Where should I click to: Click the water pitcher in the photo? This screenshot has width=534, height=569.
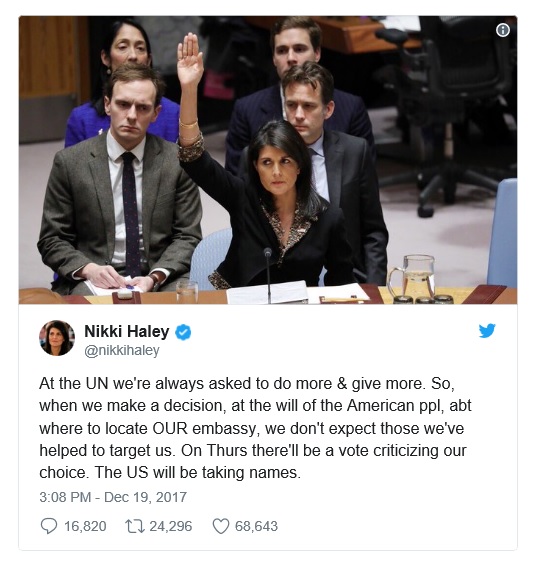(x=414, y=277)
